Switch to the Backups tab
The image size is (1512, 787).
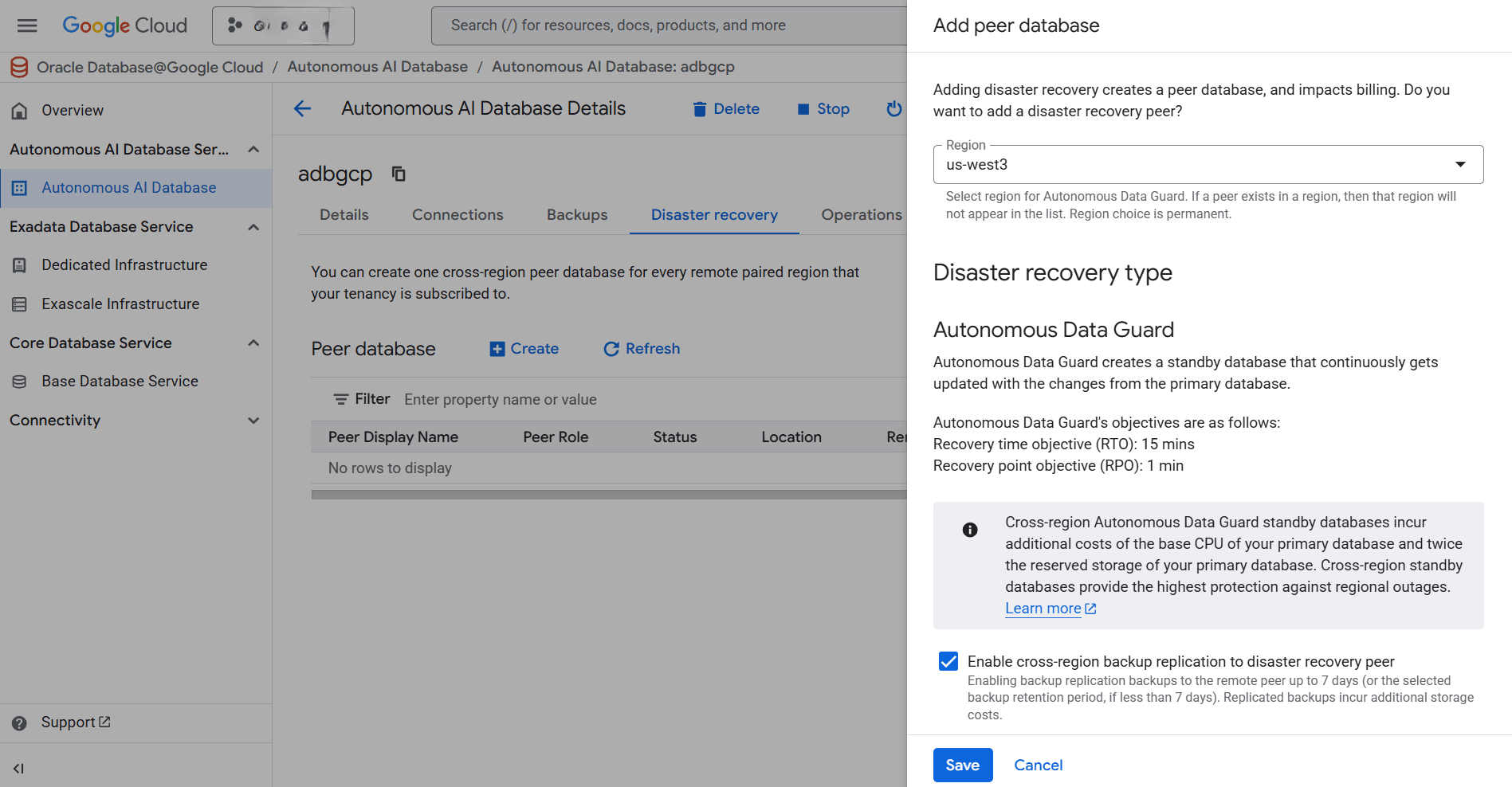[576, 214]
